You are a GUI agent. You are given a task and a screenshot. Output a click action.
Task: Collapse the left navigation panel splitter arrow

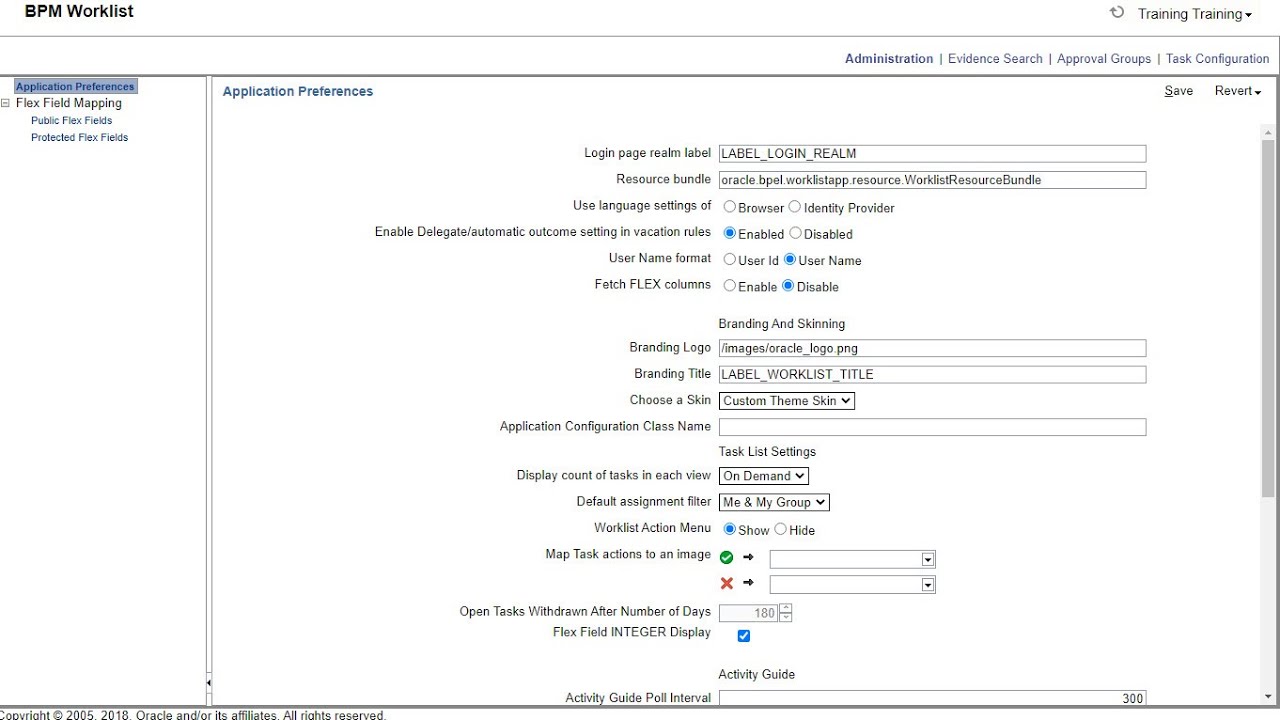pyautogui.click(x=208, y=683)
